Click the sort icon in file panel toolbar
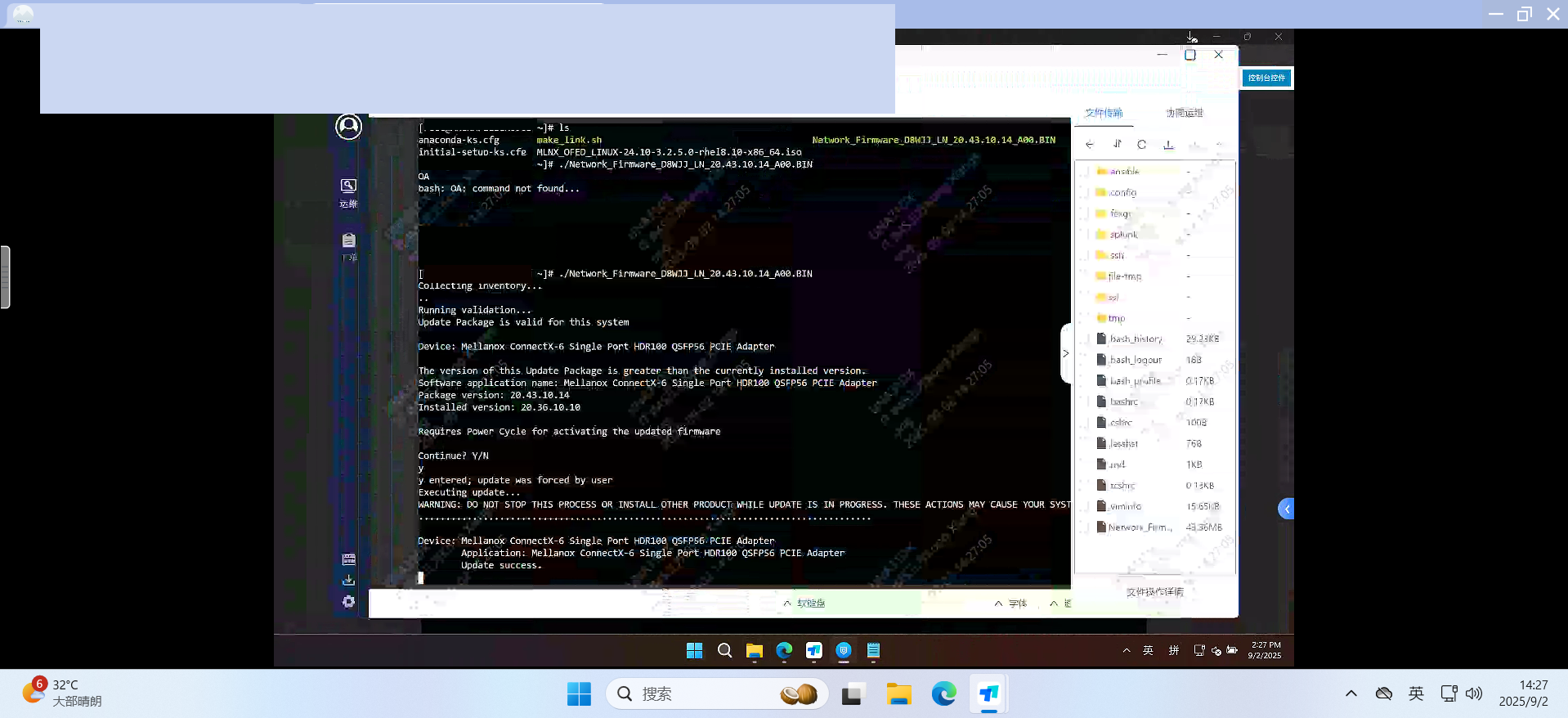This screenshot has height=718, width=1568. click(x=1118, y=144)
